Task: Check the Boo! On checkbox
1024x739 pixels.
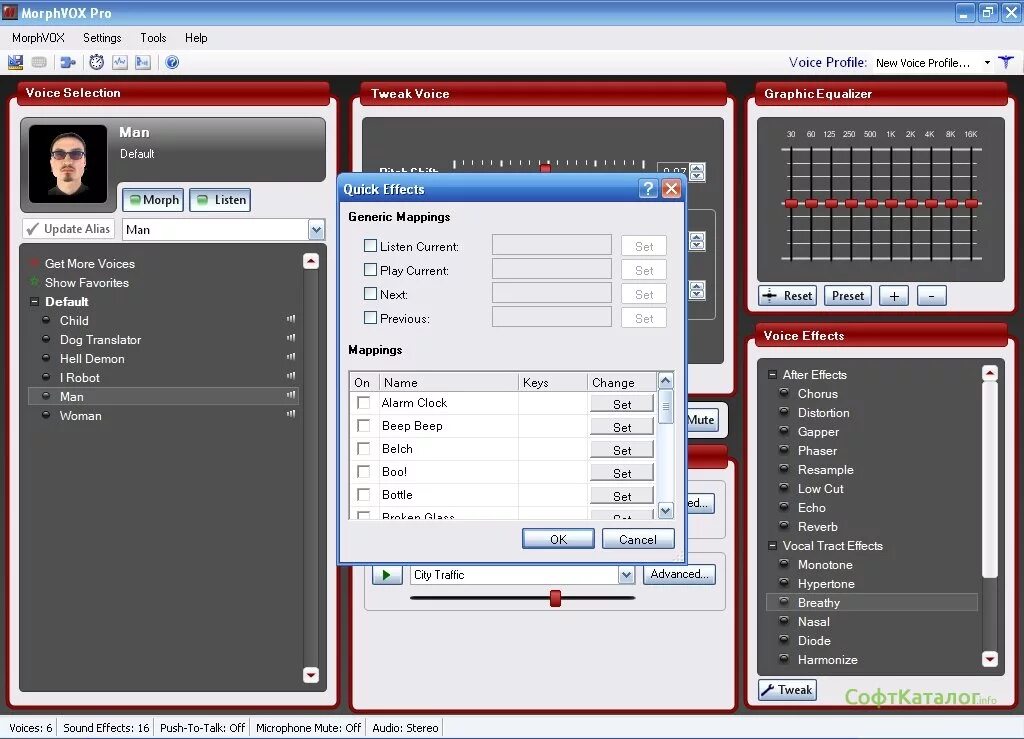Action: click(x=363, y=471)
